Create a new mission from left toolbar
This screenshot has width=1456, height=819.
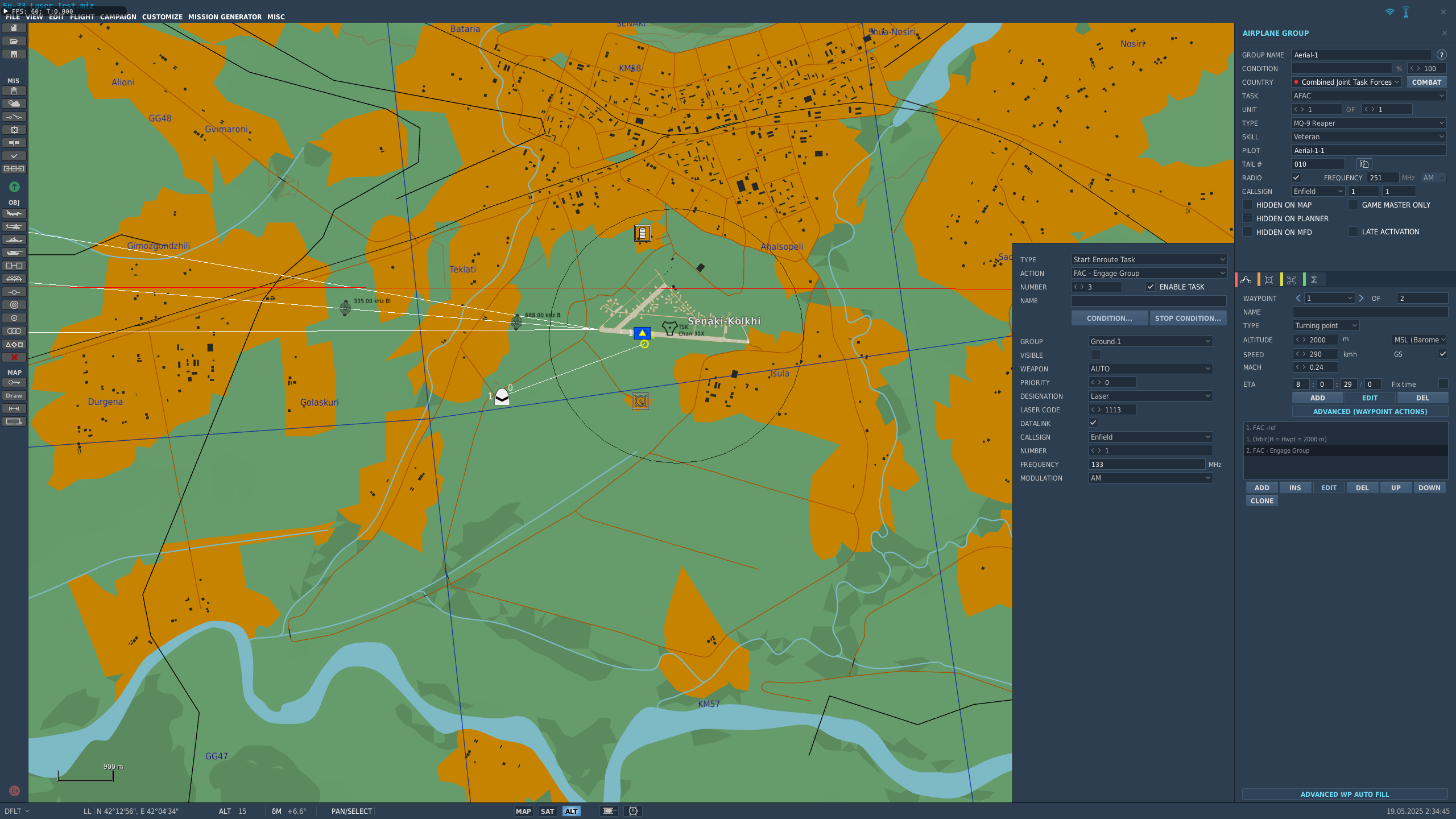tap(14, 28)
